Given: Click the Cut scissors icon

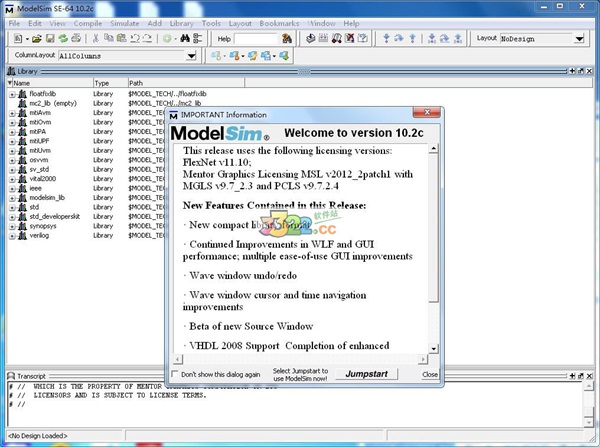Looking at the screenshot, I should (x=95, y=38).
